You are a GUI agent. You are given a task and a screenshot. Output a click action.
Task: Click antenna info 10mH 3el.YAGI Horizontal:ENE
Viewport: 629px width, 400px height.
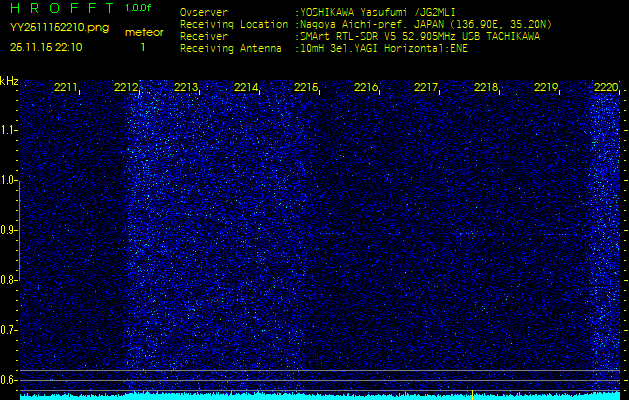coord(383,49)
